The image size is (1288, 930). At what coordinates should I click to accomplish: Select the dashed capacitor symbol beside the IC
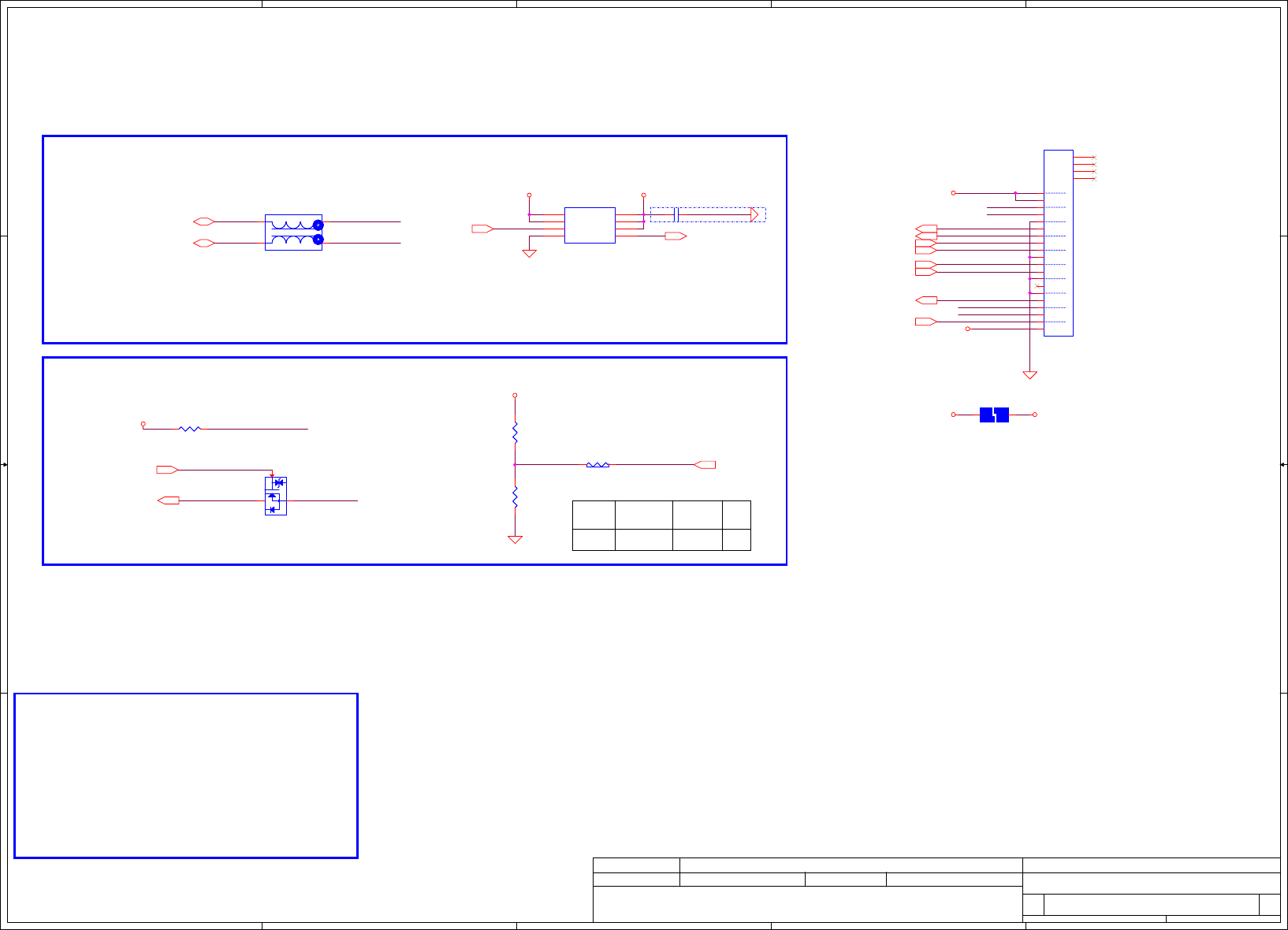676,214
